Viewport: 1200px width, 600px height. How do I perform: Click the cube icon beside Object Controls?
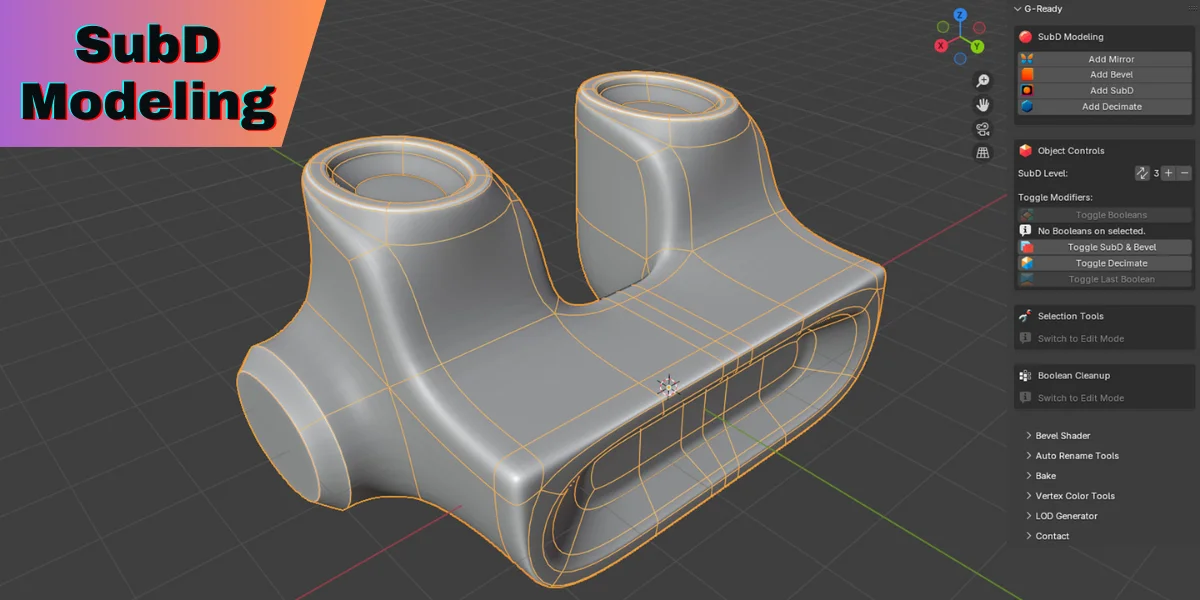point(1024,149)
